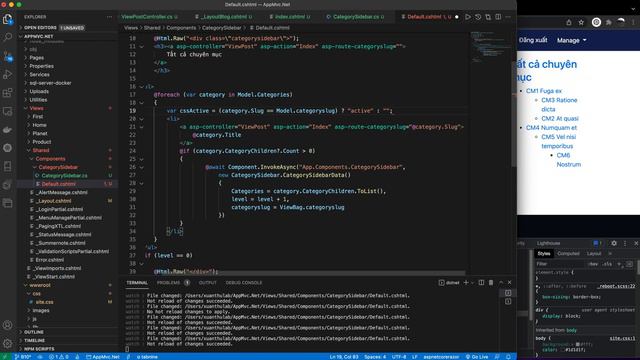Open browser extensions puzzle icon
Screen dimensions: 640x360
point(609,22)
